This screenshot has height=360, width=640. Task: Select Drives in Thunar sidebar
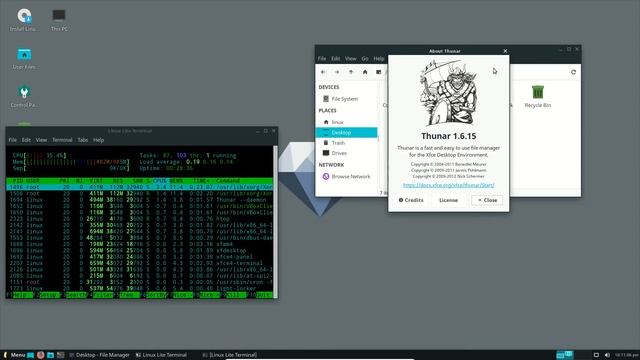[346, 153]
